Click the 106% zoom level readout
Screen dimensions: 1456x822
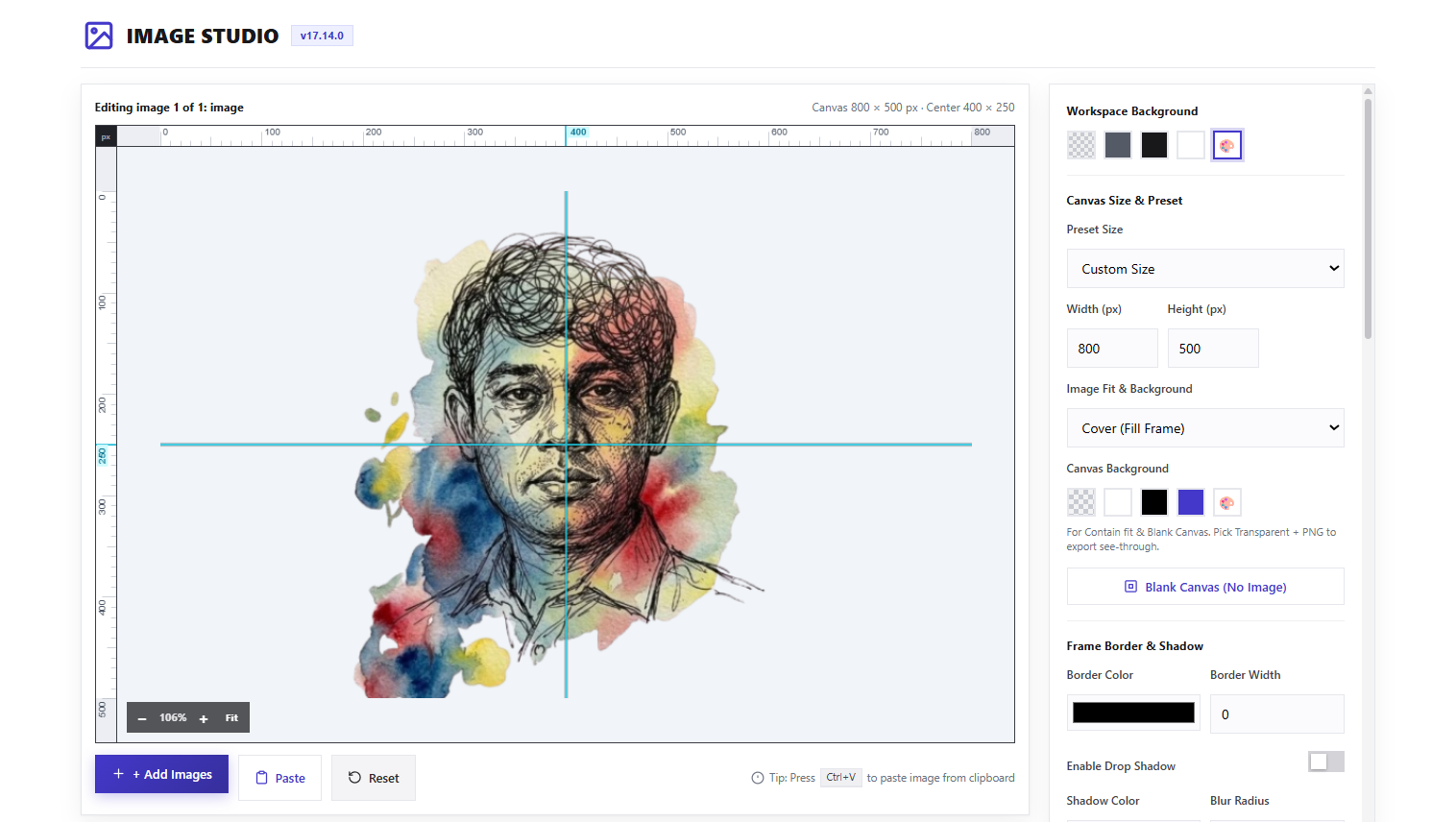[x=173, y=718]
